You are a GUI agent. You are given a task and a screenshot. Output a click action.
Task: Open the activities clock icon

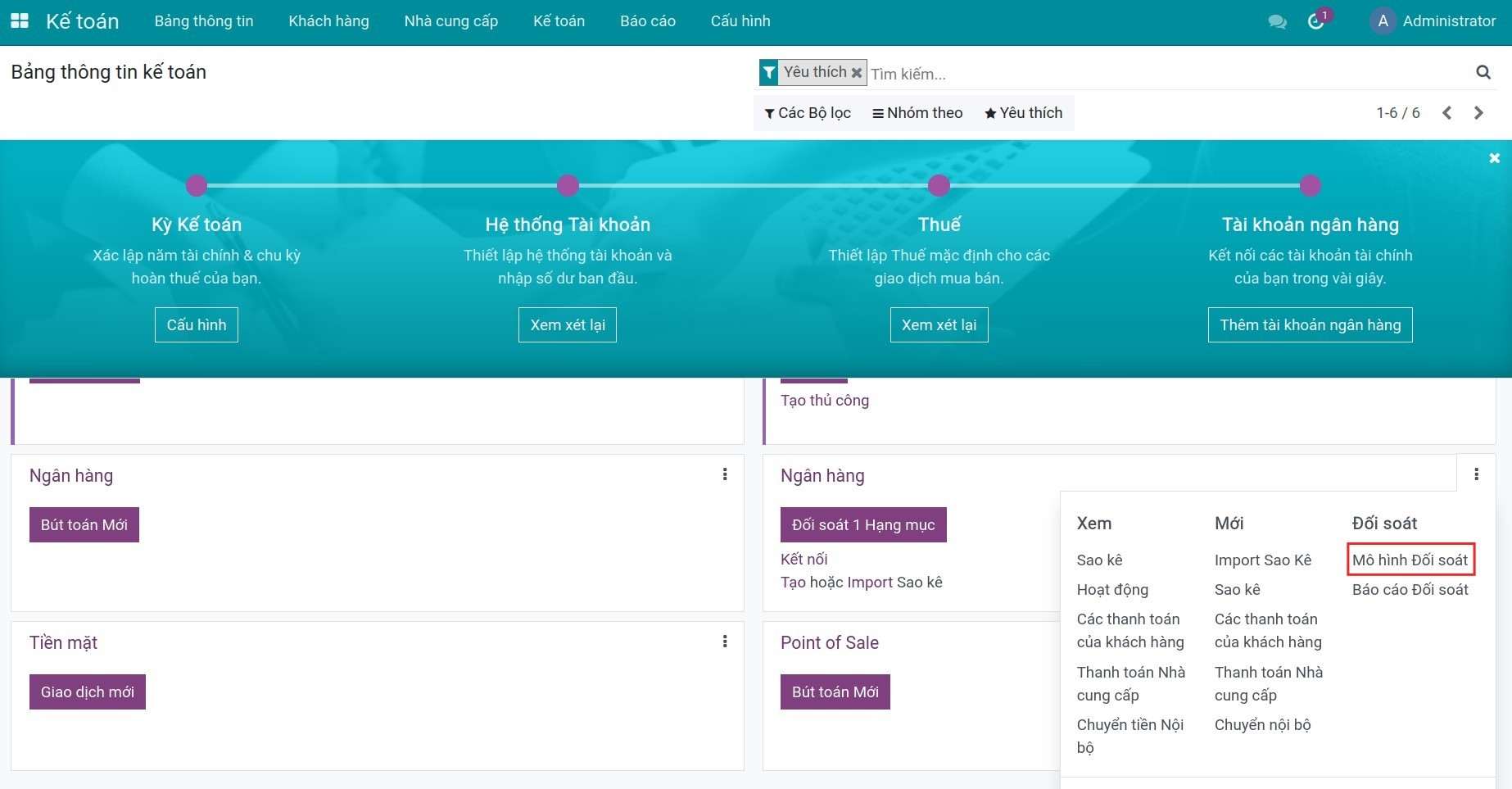[1315, 22]
